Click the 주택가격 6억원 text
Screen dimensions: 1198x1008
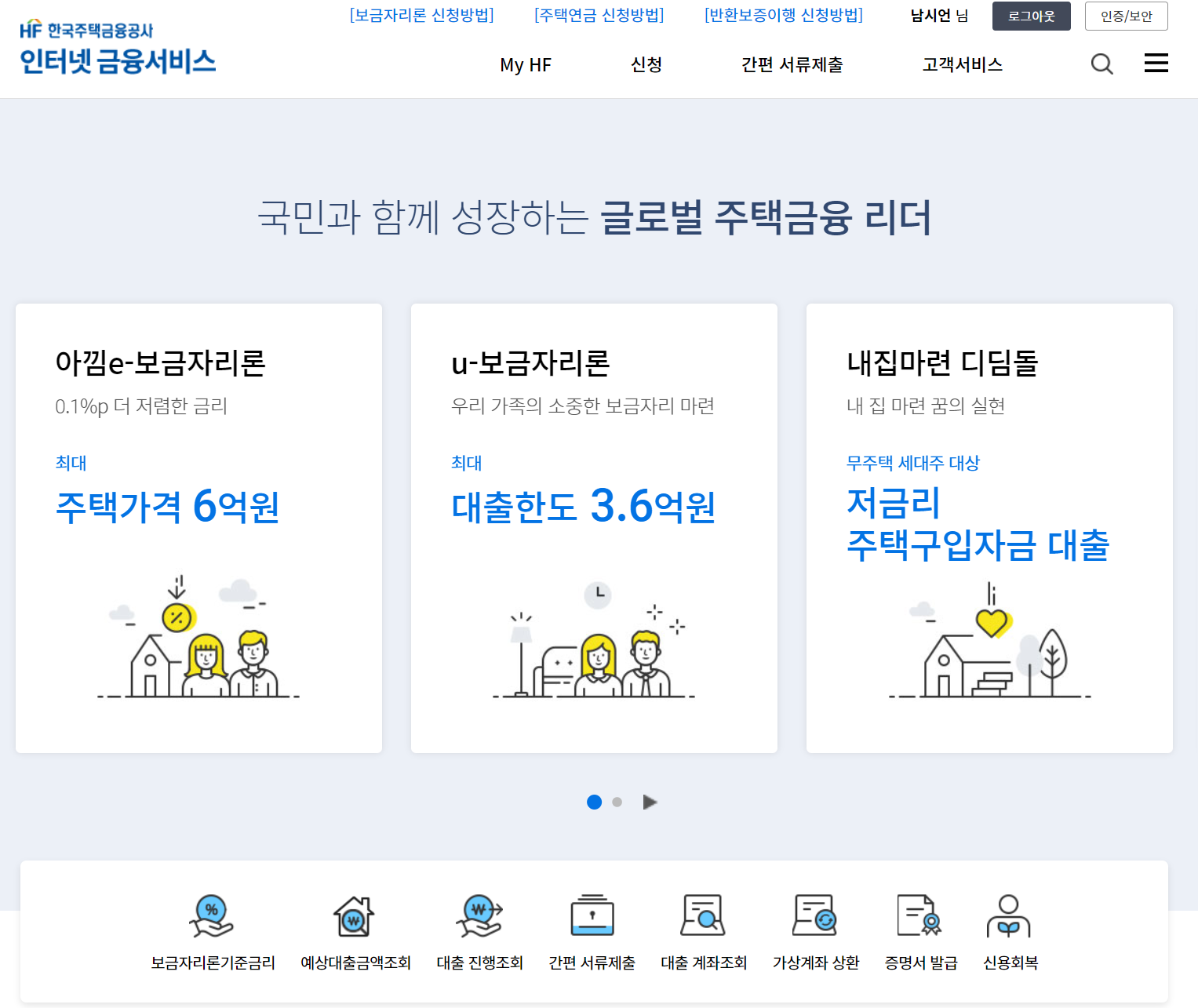coord(168,506)
